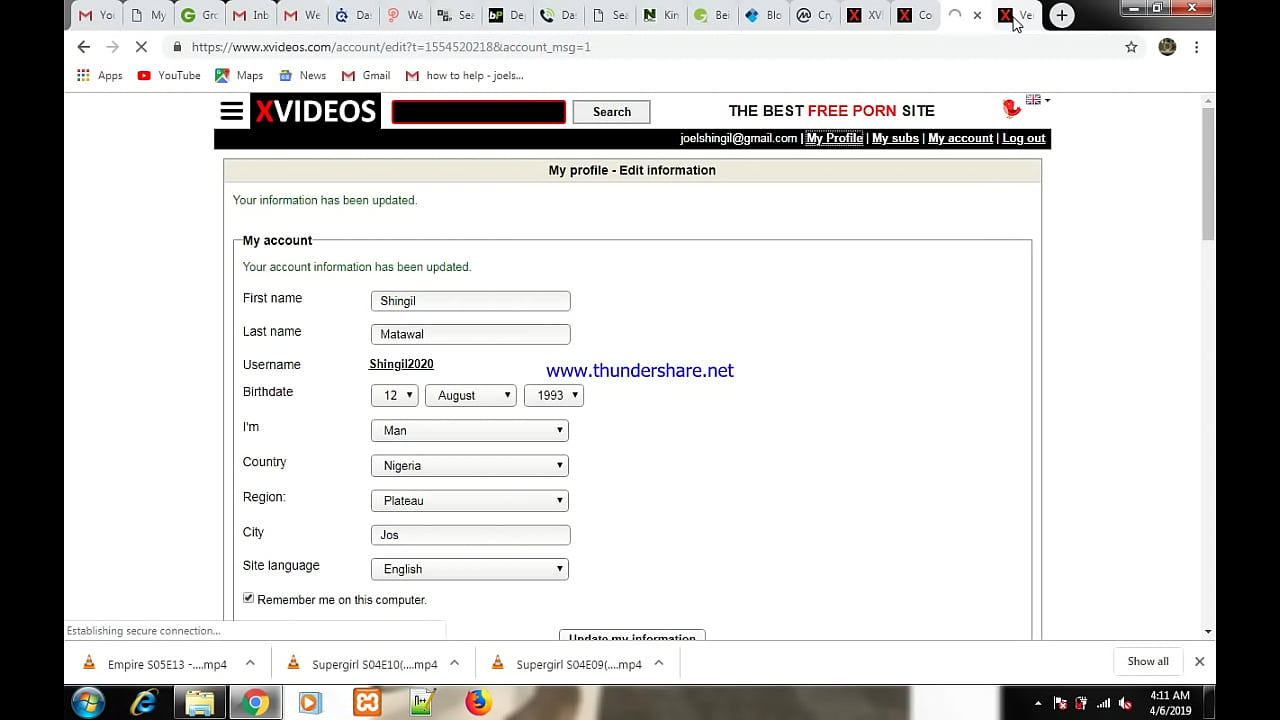The height and width of the screenshot is (720, 1280).
Task: Open the Region dropdown showing Plateau
Action: click(469, 500)
